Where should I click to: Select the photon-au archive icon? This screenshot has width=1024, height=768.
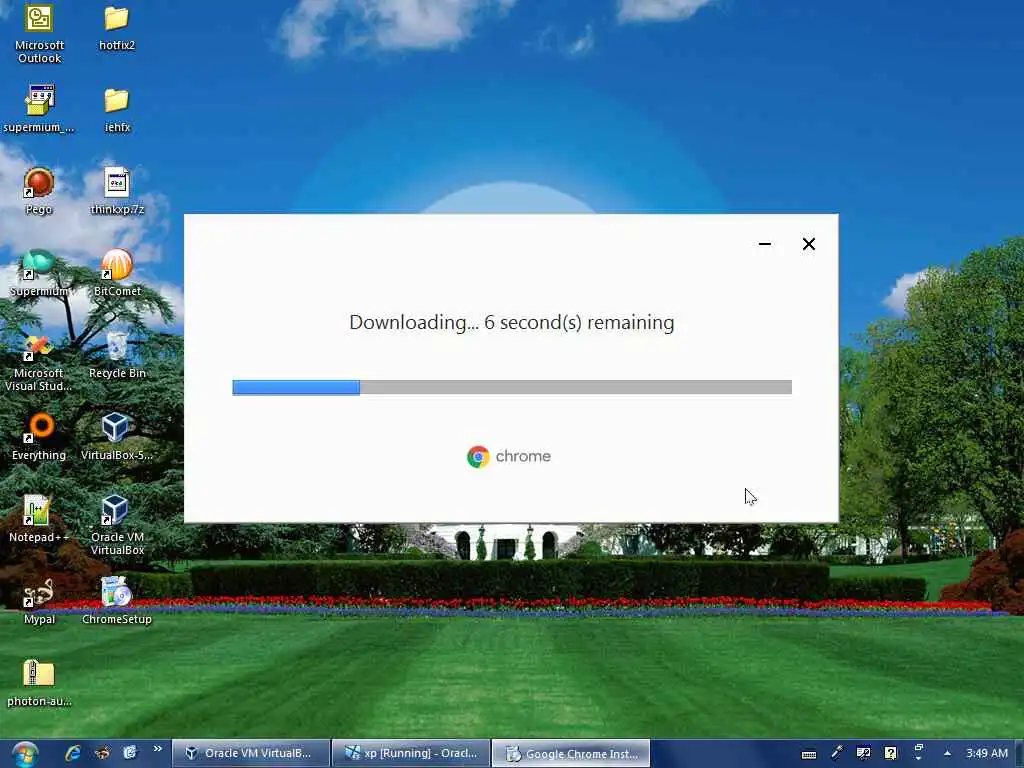(x=39, y=684)
